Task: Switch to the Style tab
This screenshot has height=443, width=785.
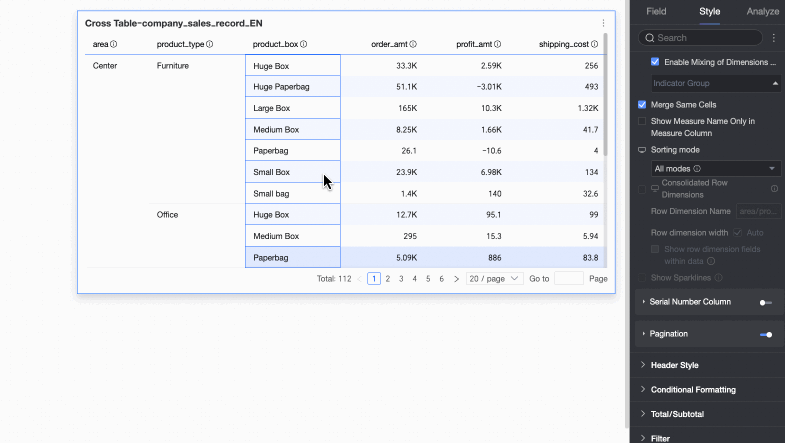Action: 709,11
